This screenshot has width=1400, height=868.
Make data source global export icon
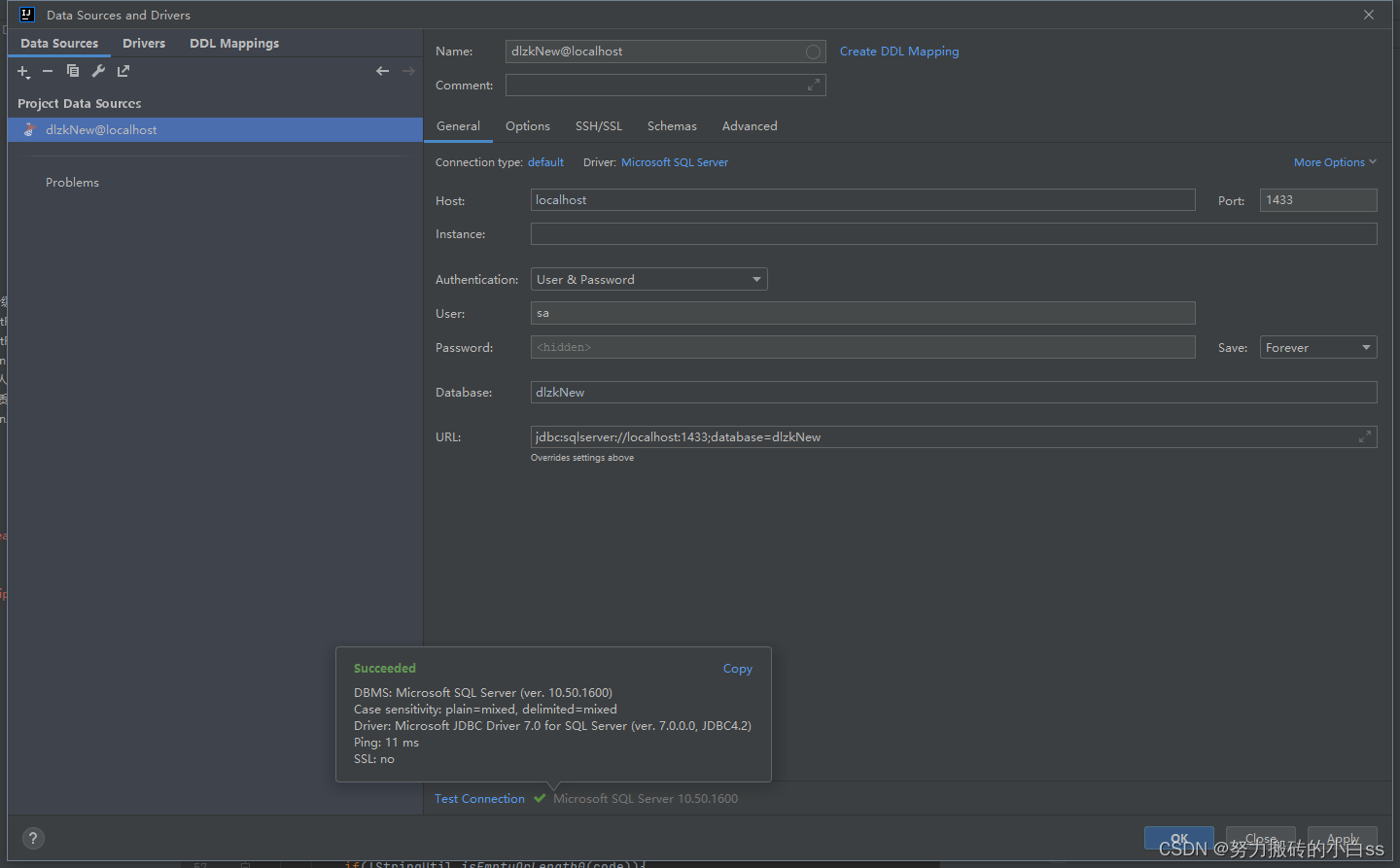(x=123, y=71)
